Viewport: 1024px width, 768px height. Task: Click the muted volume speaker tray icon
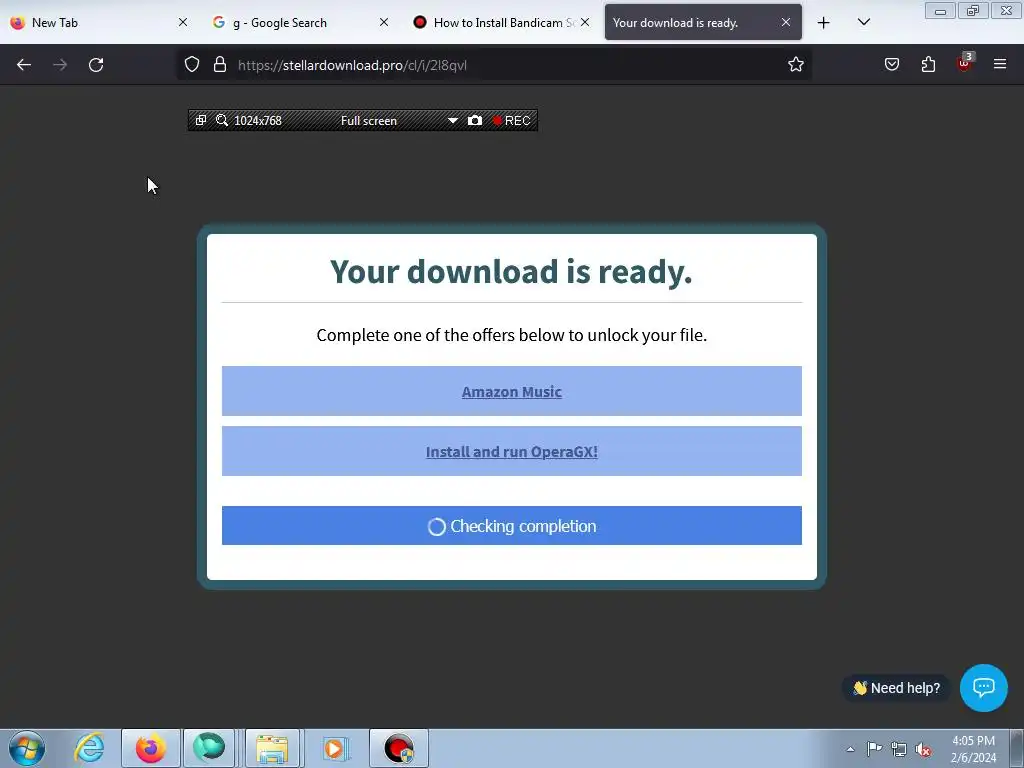[923, 749]
